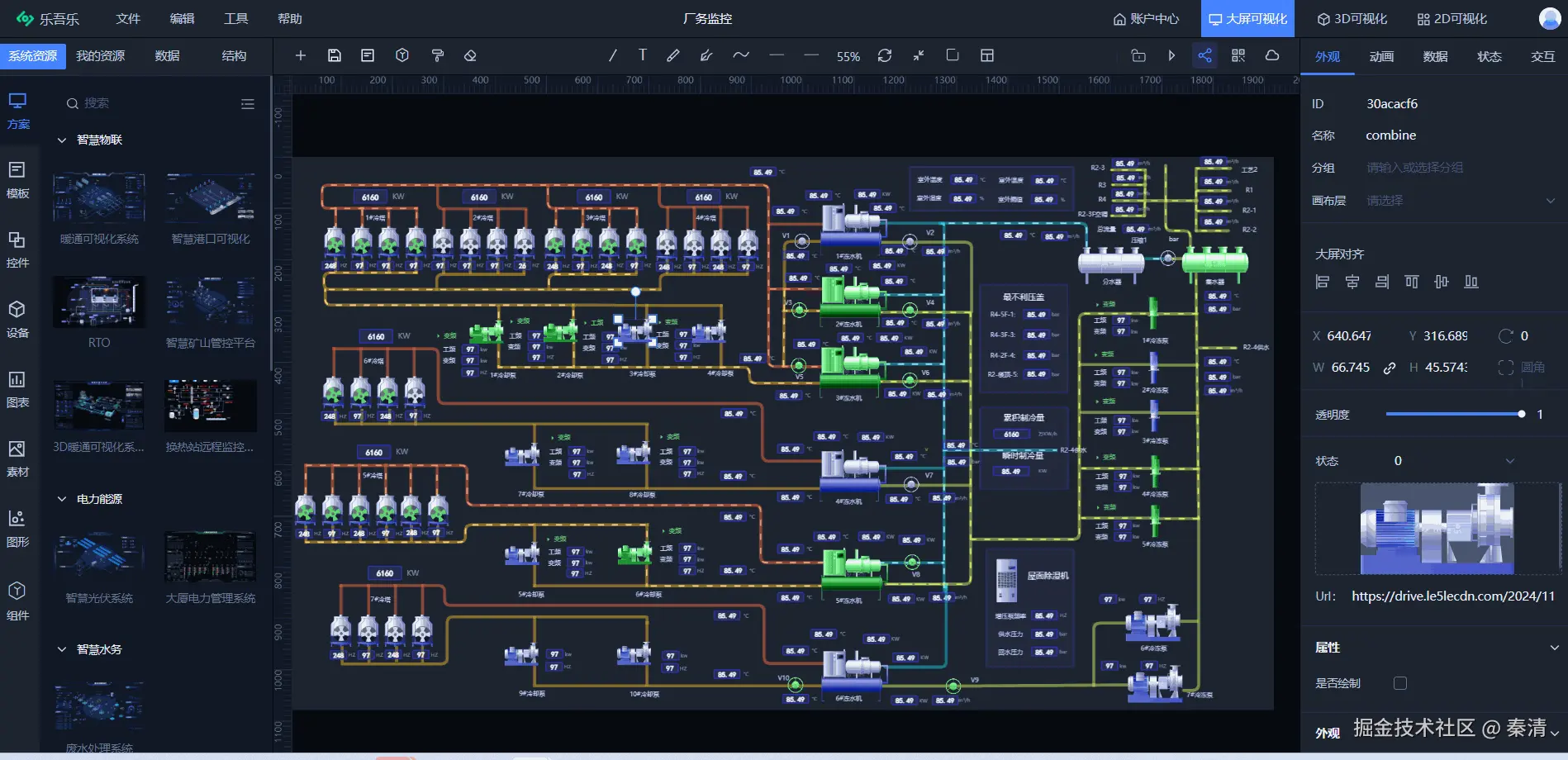Open the 图表 sidebar panel

(17, 389)
